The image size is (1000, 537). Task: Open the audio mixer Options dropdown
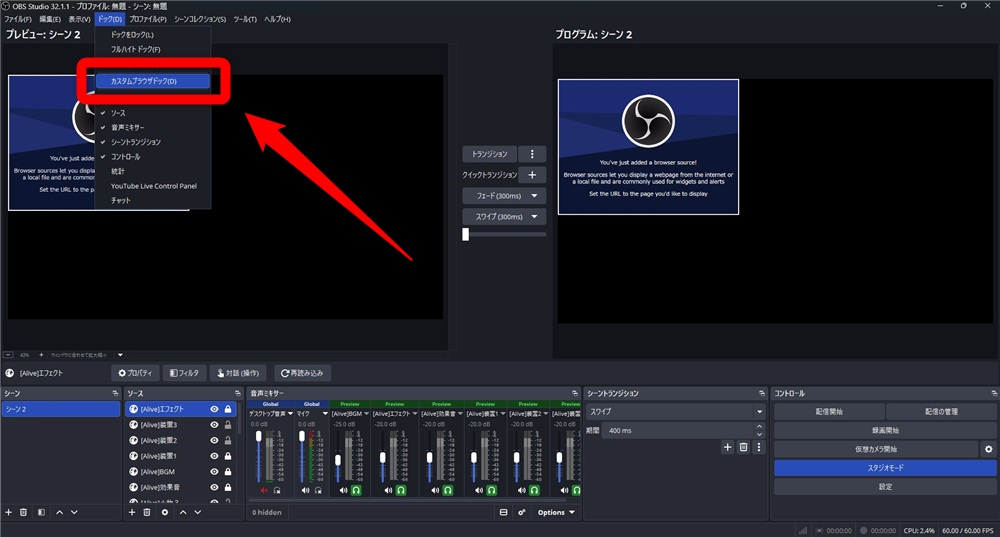point(555,512)
